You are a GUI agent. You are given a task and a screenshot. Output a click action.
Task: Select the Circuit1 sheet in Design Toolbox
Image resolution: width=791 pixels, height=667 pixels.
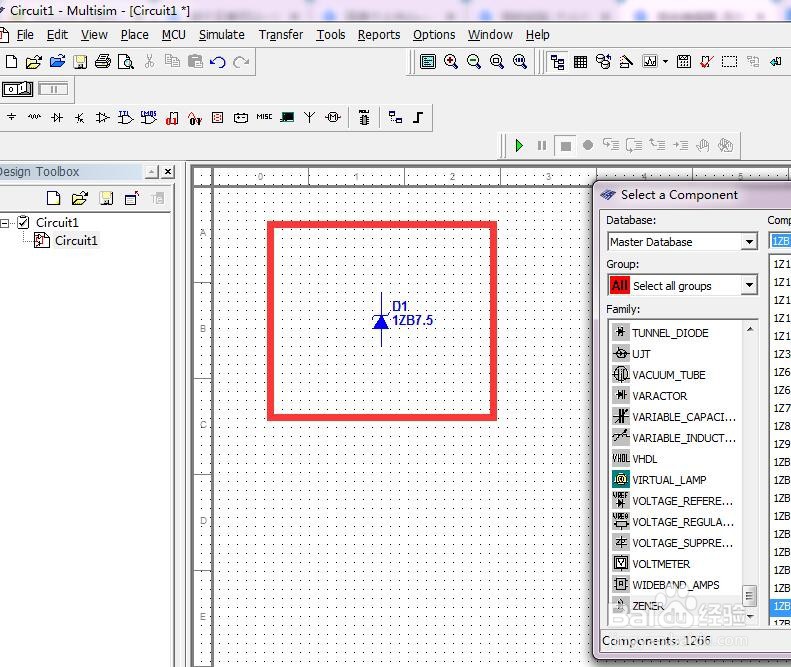pos(76,241)
